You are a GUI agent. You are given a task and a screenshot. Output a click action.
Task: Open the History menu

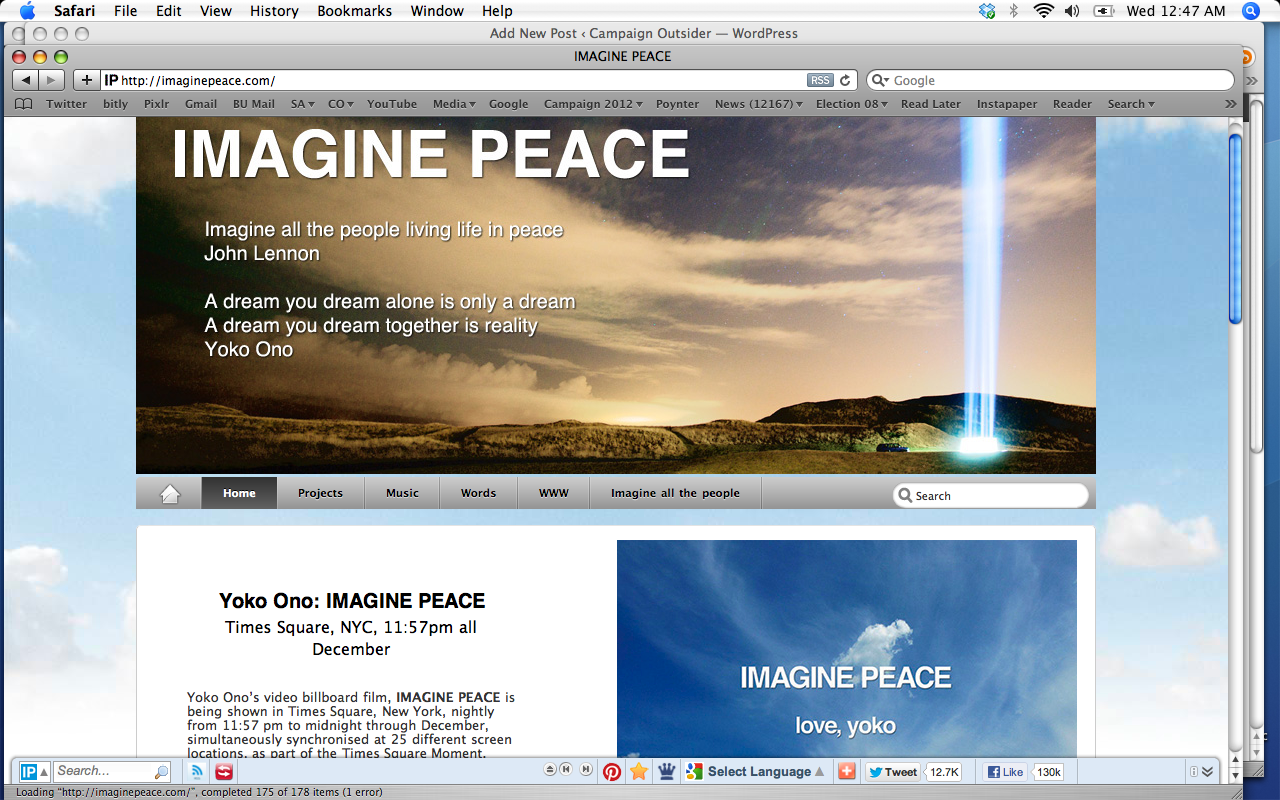[x=274, y=11]
